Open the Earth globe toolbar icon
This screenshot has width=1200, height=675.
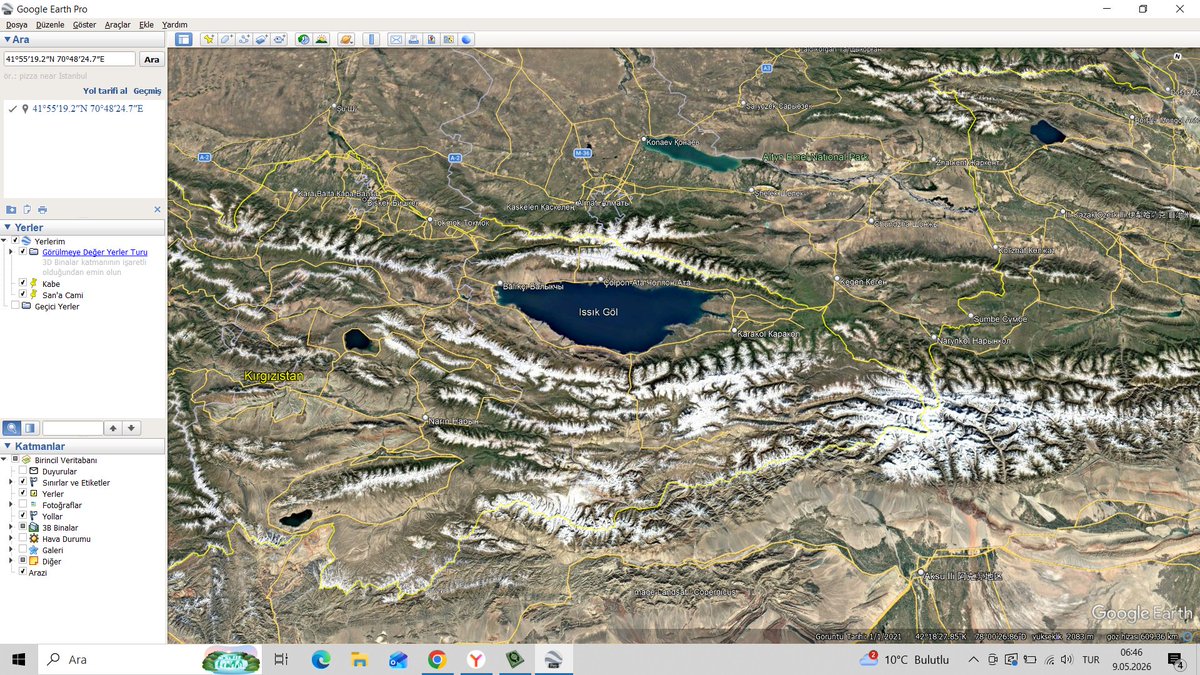pyautogui.click(x=466, y=39)
